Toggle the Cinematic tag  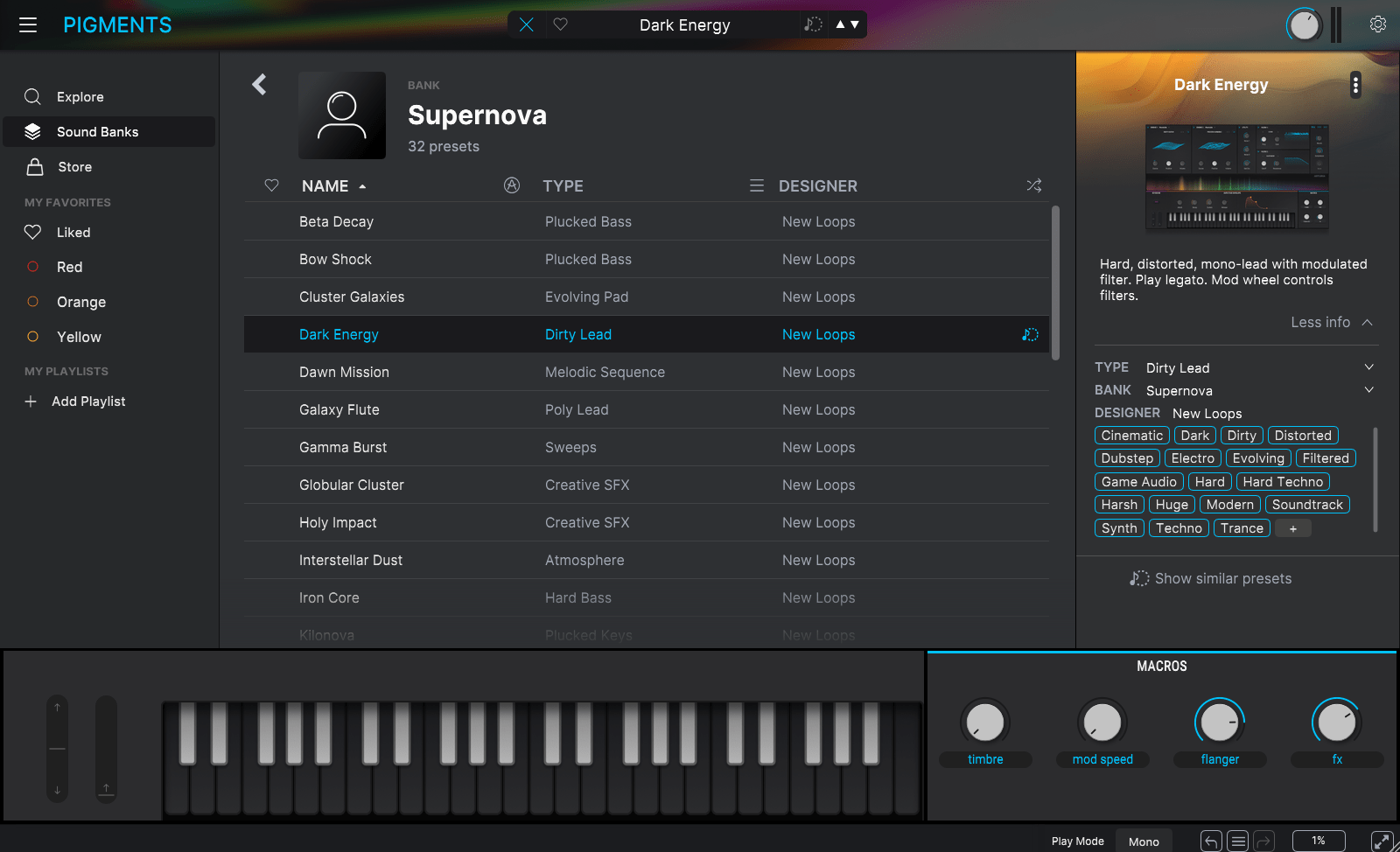[1131, 436]
